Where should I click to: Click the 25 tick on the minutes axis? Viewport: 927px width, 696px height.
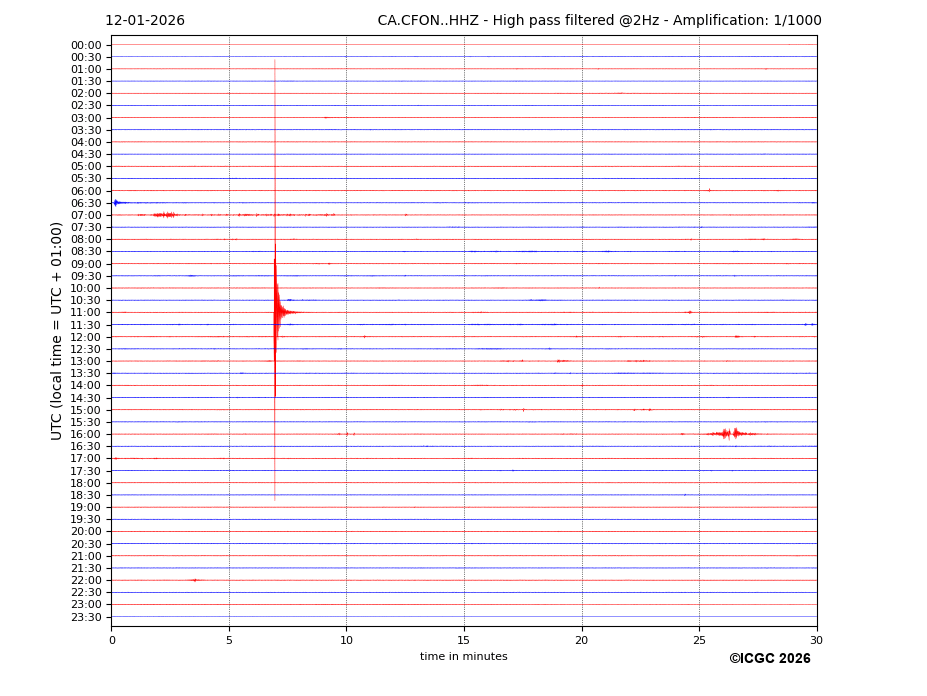tap(699, 640)
